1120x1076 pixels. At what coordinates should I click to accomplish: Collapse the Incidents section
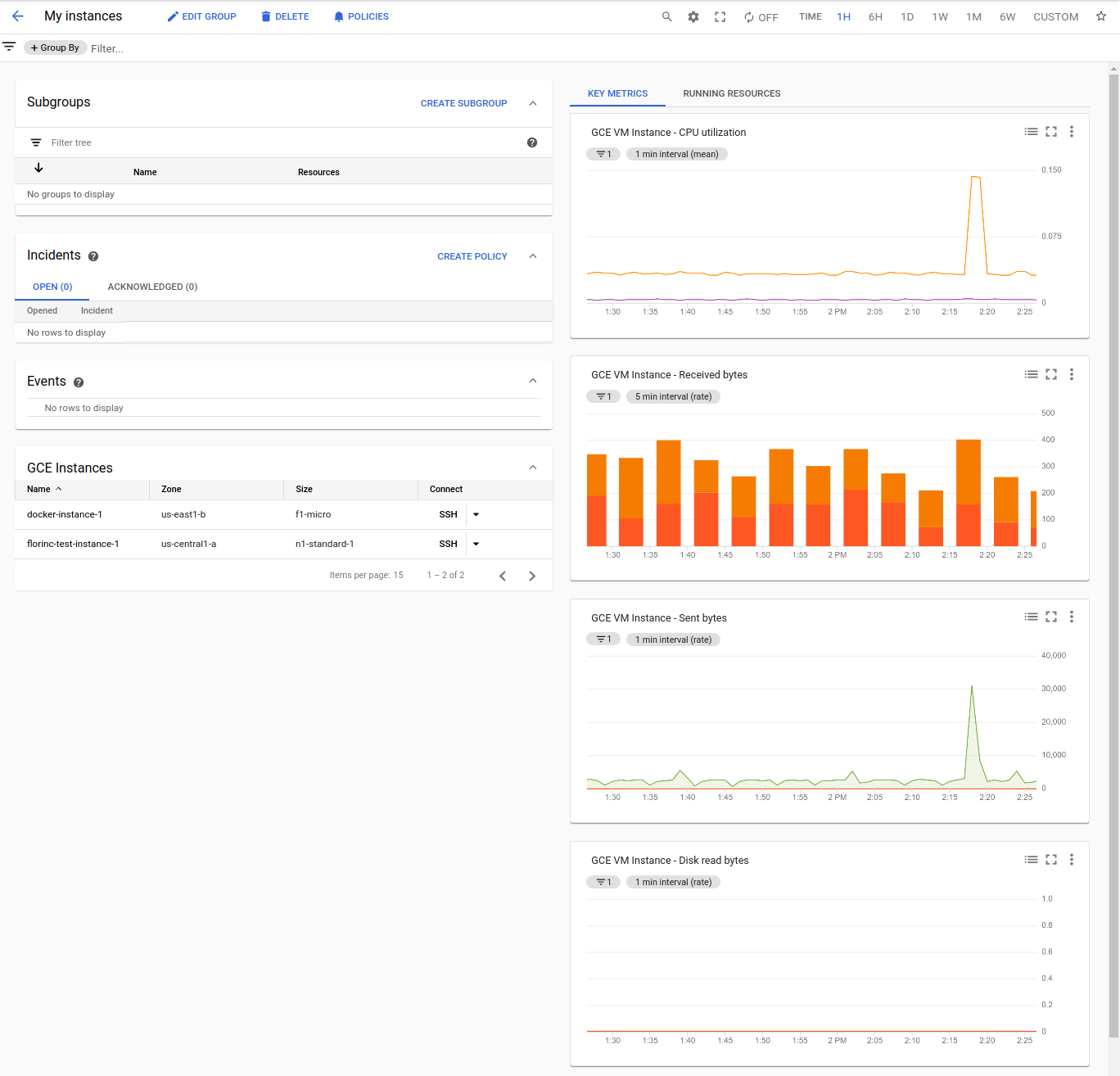pos(533,255)
